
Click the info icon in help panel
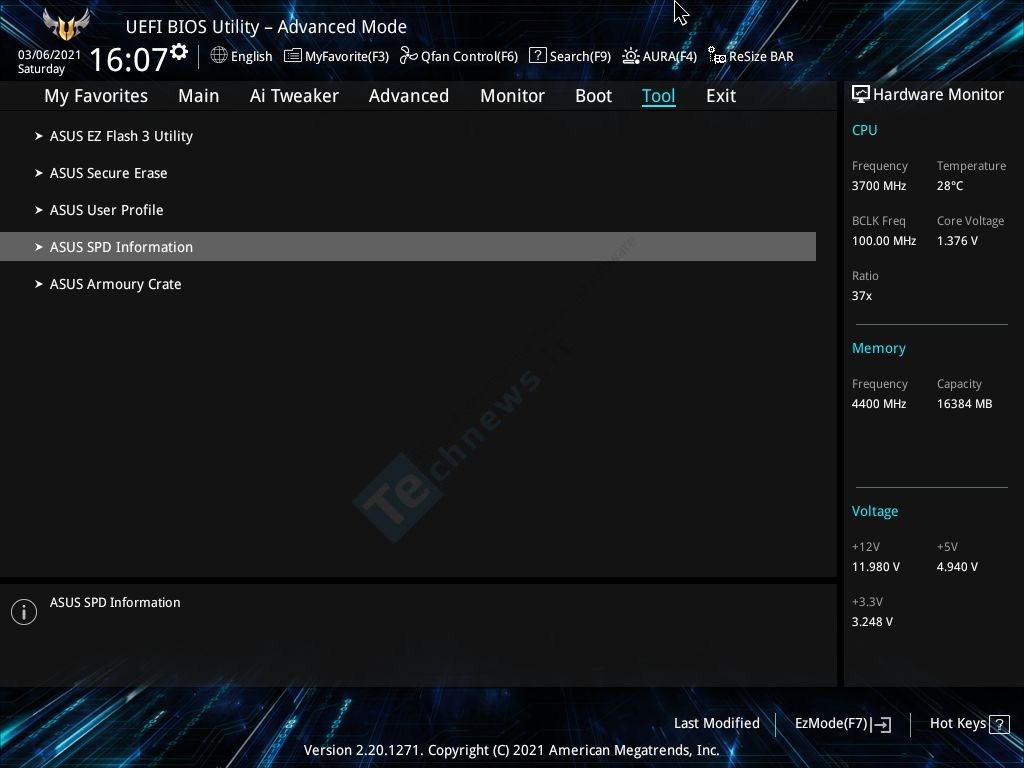pos(24,612)
